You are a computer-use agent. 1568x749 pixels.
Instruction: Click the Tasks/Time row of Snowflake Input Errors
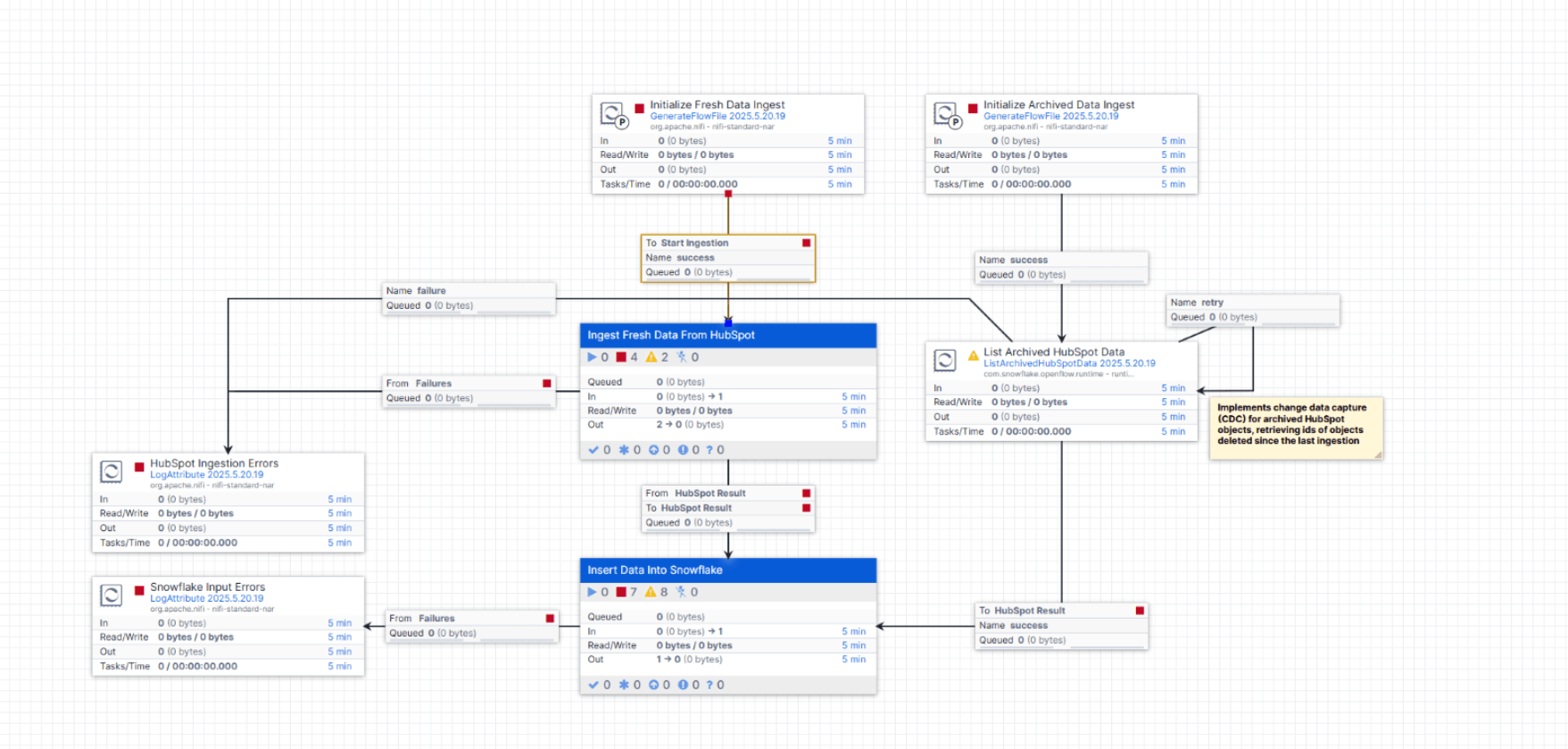point(228,667)
